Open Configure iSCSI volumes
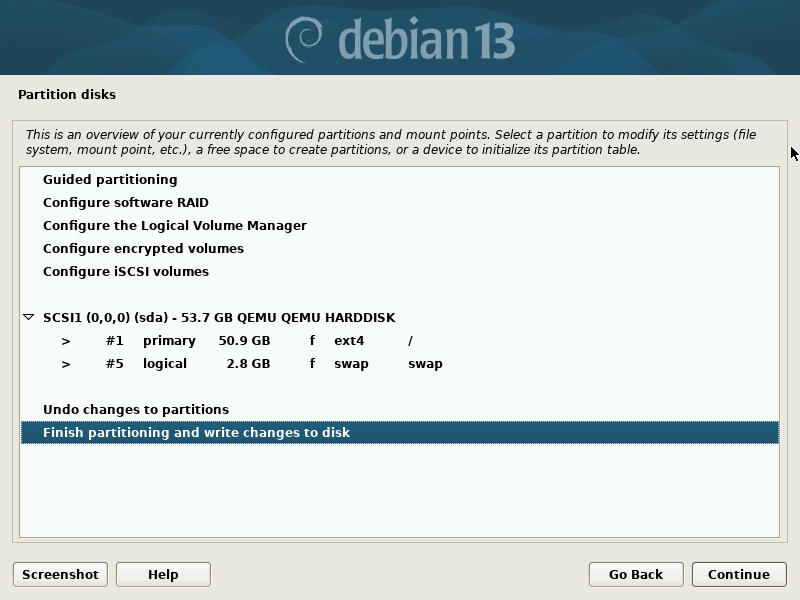Viewport: 800px width, 600px height. (x=399, y=271)
